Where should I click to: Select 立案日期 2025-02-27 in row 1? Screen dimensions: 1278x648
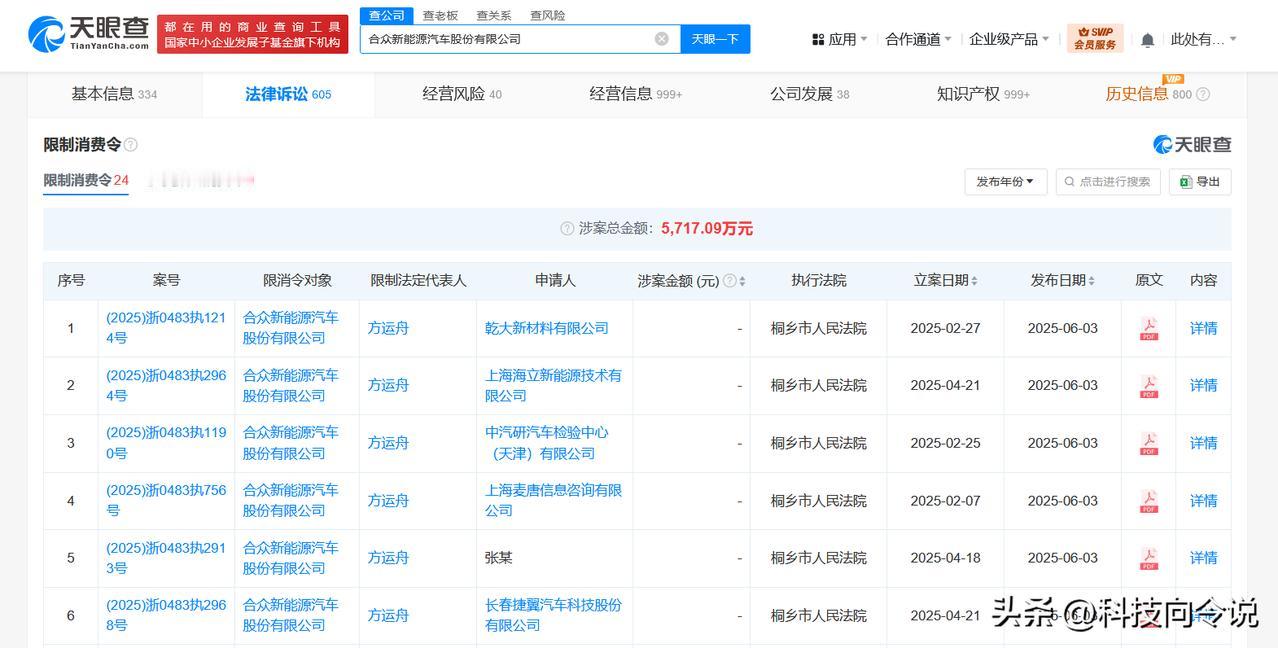[945, 329]
